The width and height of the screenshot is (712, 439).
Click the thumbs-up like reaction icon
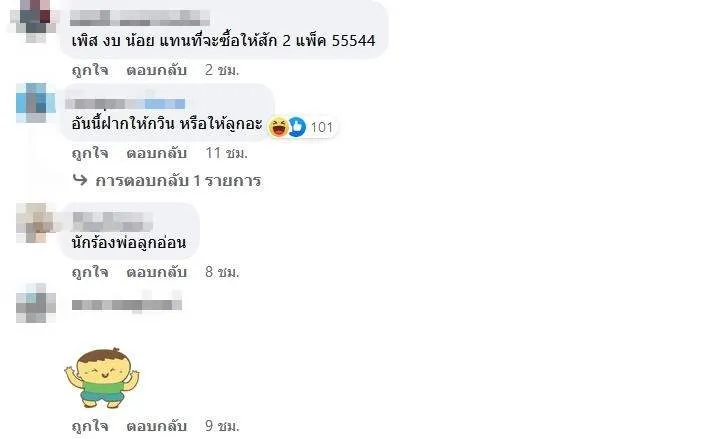(x=297, y=127)
